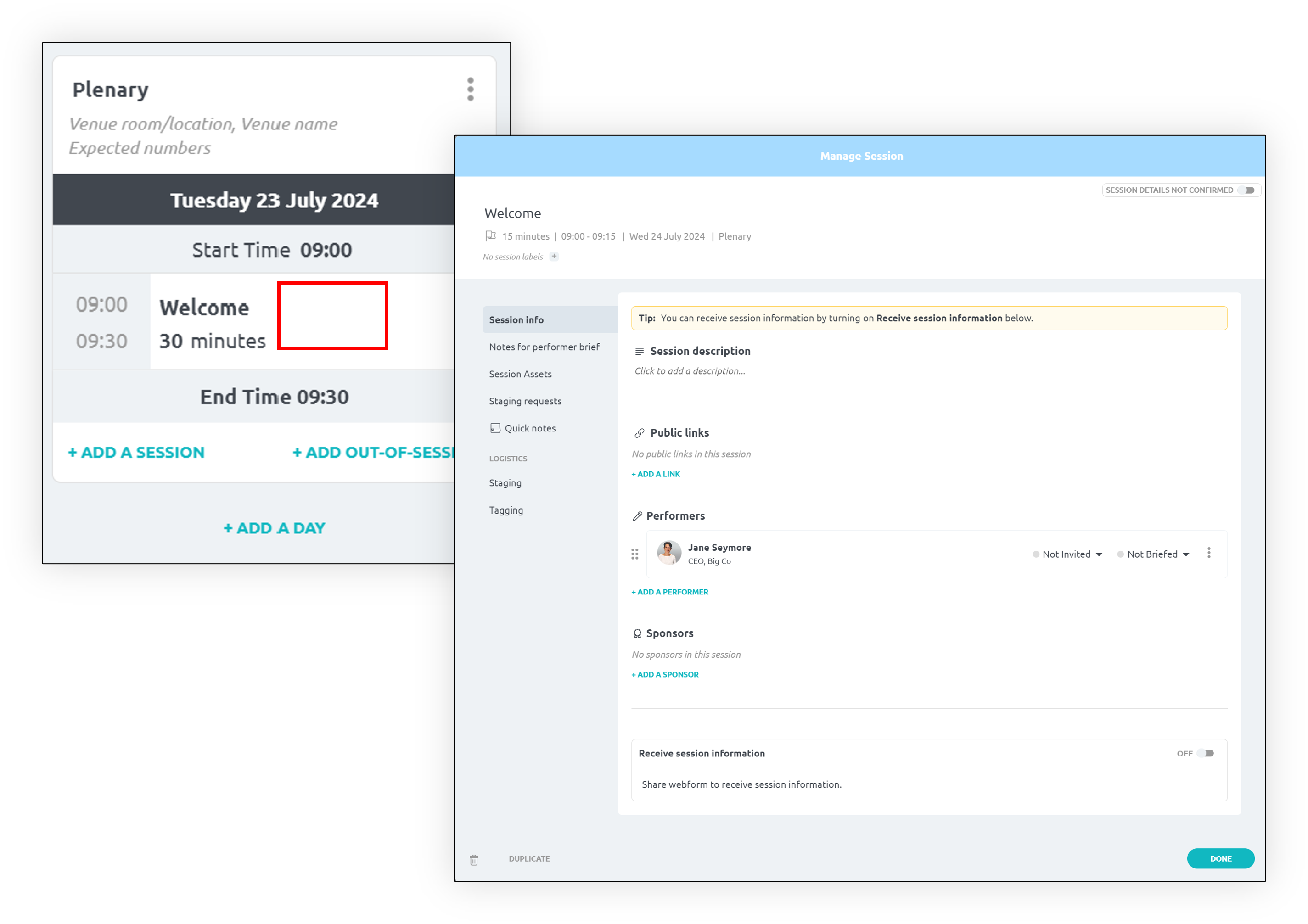This screenshot has height=924, width=1308.
Task: Click the DONE button
Action: [1220, 858]
